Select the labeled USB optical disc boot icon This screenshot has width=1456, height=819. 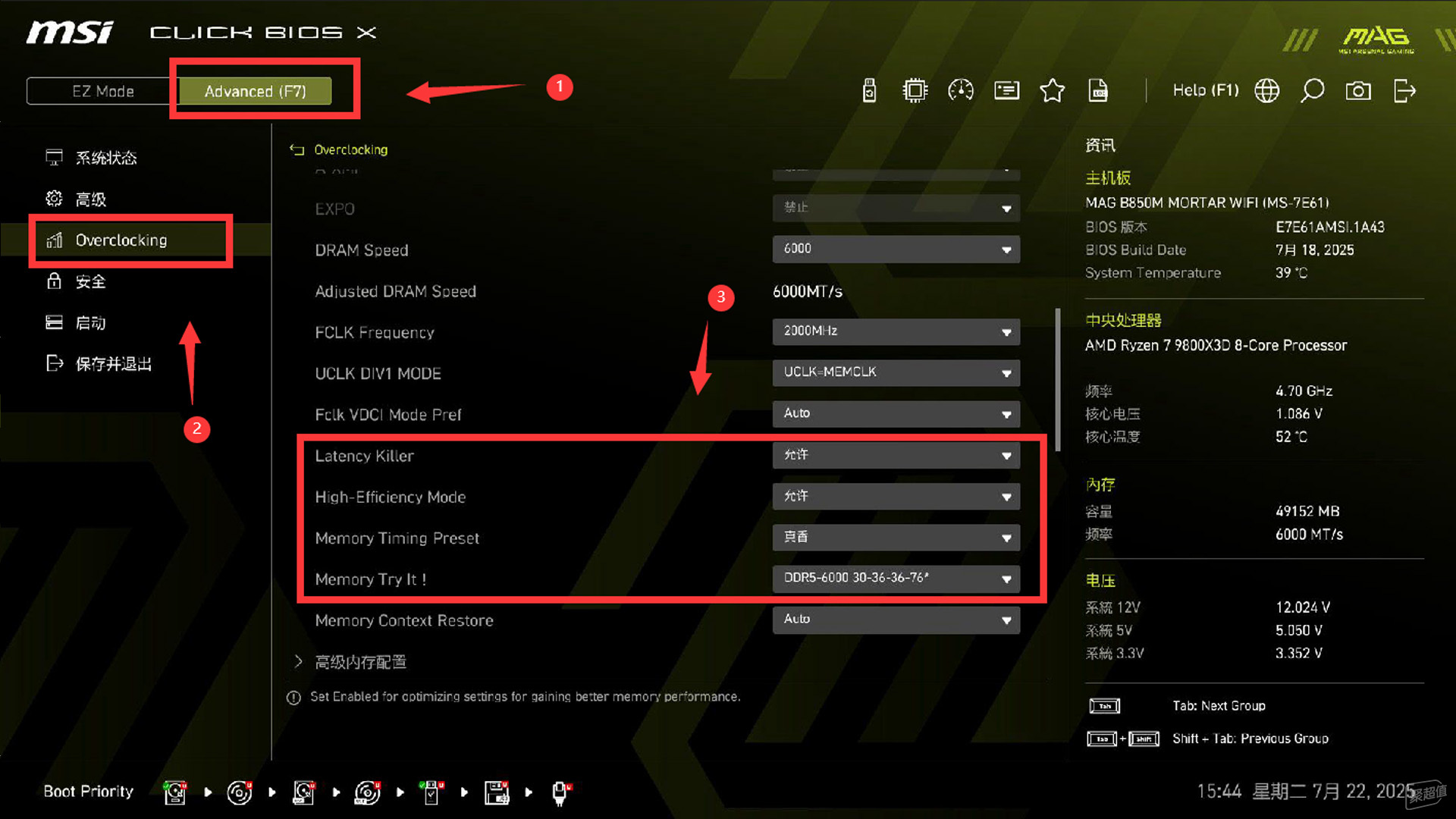coord(369,792)
